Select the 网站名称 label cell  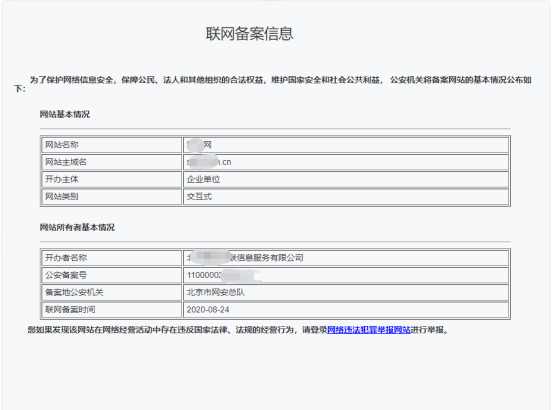point(112,145)
